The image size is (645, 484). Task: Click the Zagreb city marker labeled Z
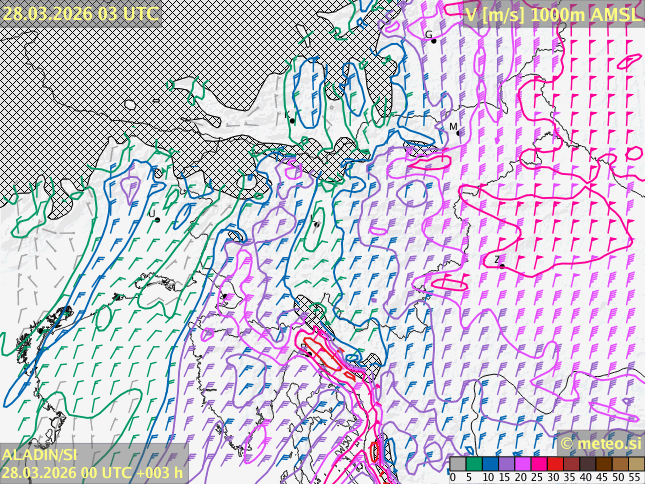click(x=502, y=266)
